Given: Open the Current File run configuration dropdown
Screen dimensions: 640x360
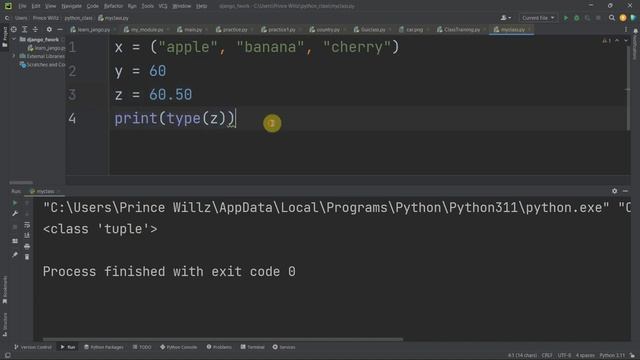Looking at the screenshot, I should (538, 18).
